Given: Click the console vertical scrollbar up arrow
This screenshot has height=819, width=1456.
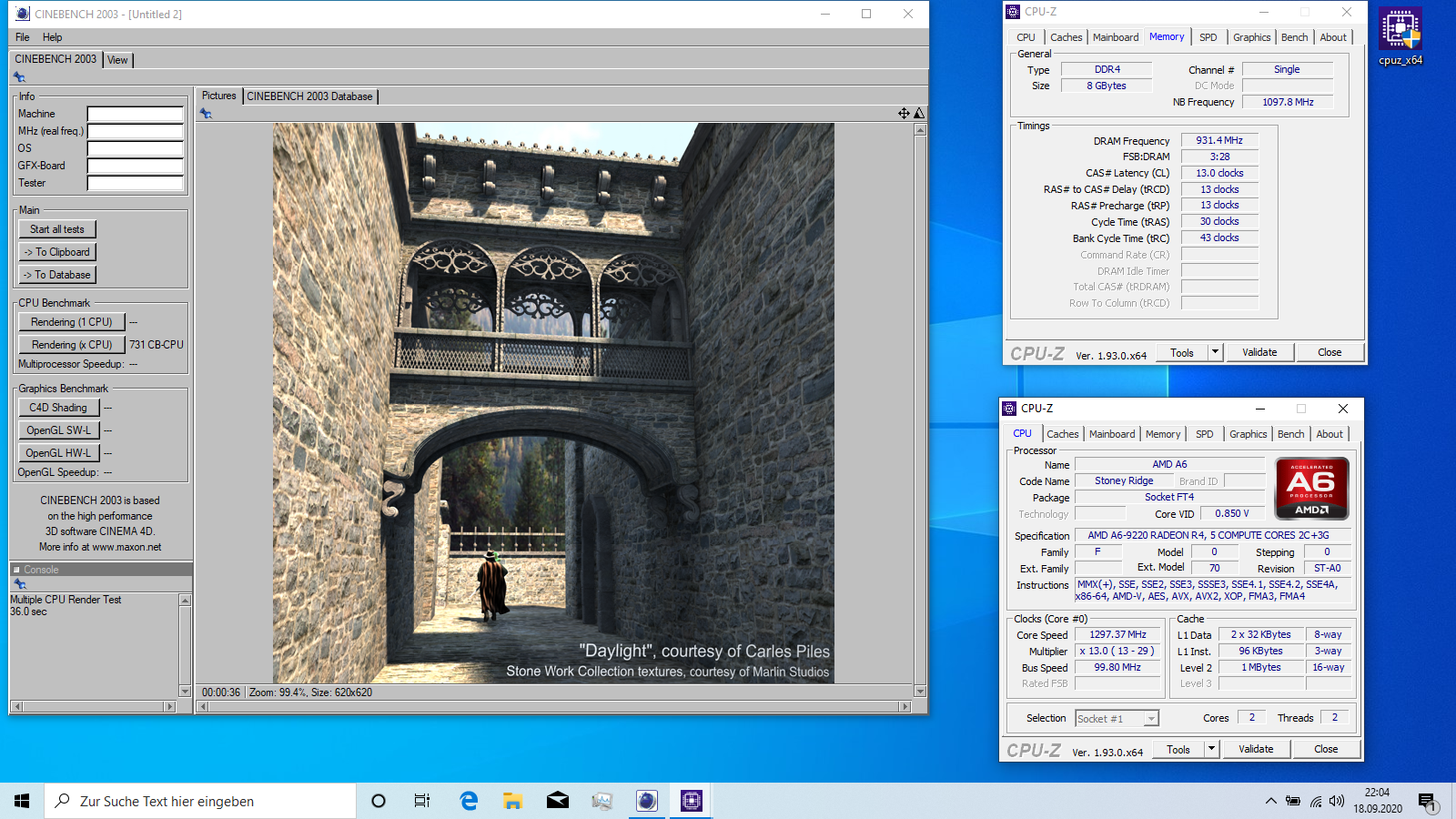Looking at the screenshot, I should pyautogui.click(x=186, y=601).
